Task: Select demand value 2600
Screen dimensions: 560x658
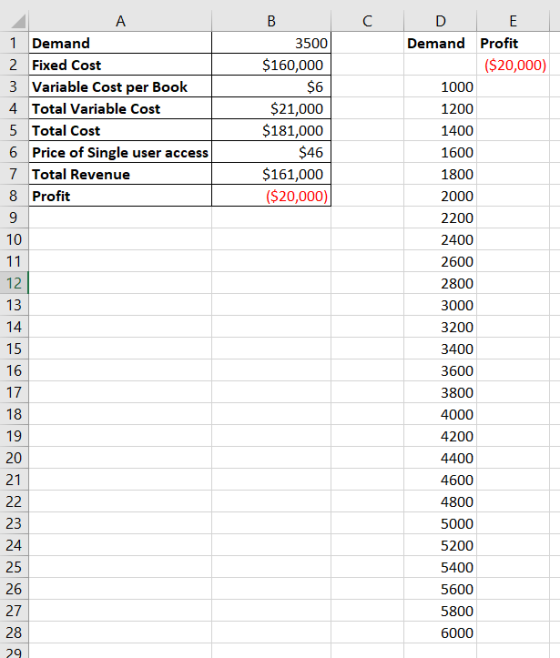Action: click(x=440, y=261)
